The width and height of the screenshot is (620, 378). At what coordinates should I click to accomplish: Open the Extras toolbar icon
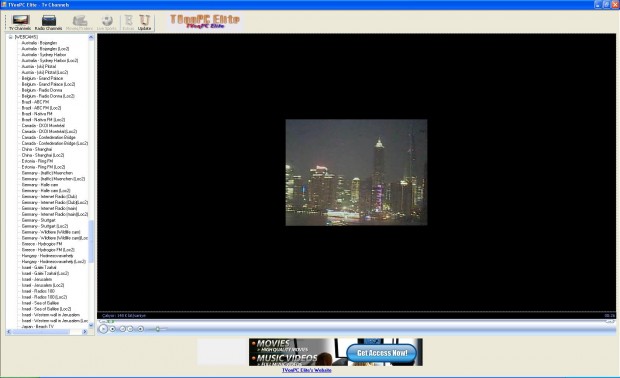(x=128, y=23)
